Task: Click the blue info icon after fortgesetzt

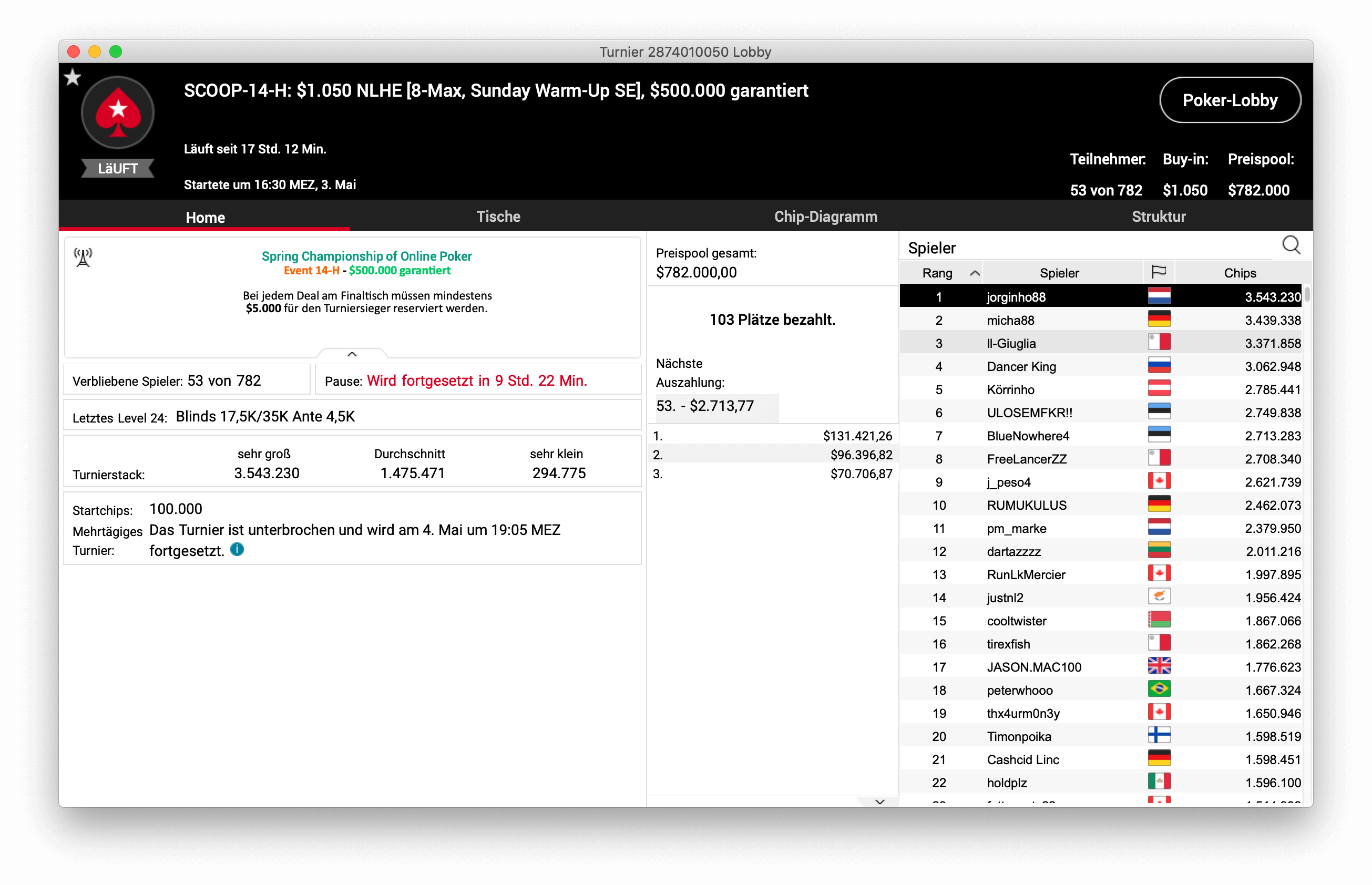Action: [237, 549]
